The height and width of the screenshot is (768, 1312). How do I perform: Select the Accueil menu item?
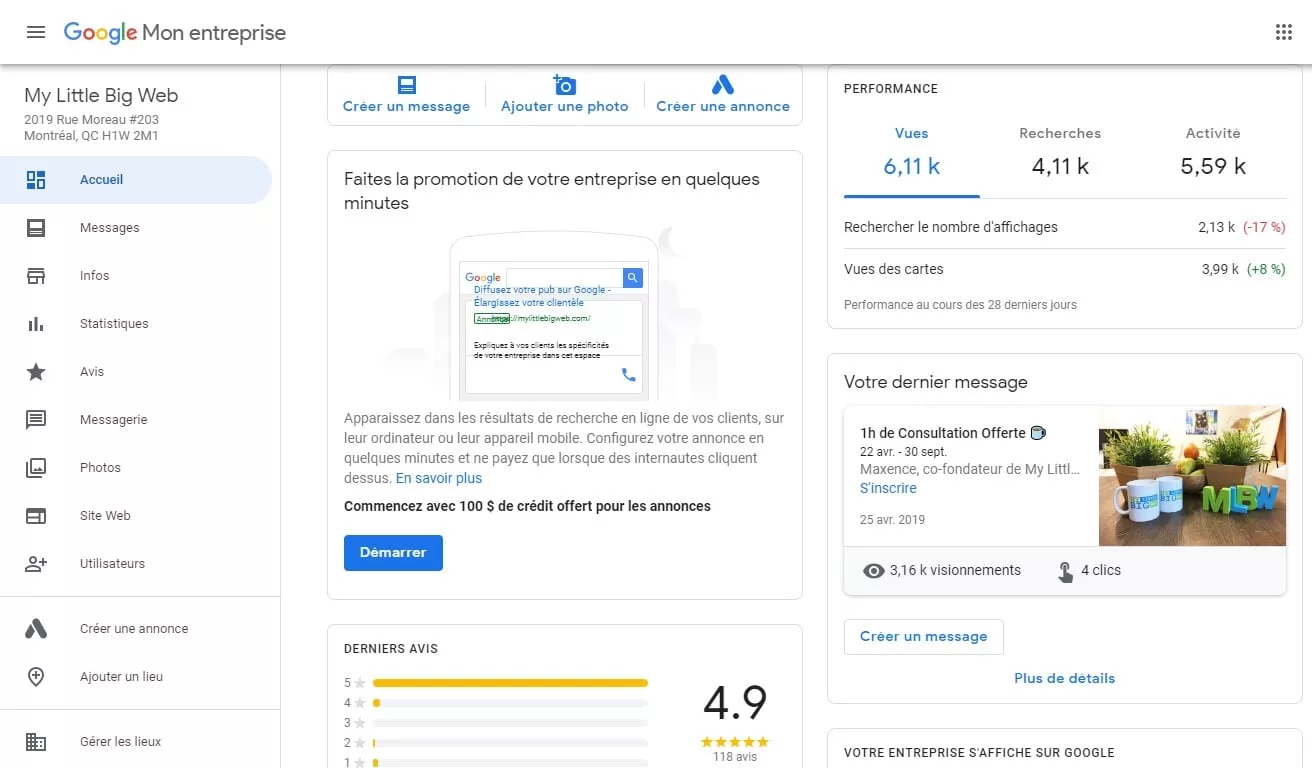102,180
